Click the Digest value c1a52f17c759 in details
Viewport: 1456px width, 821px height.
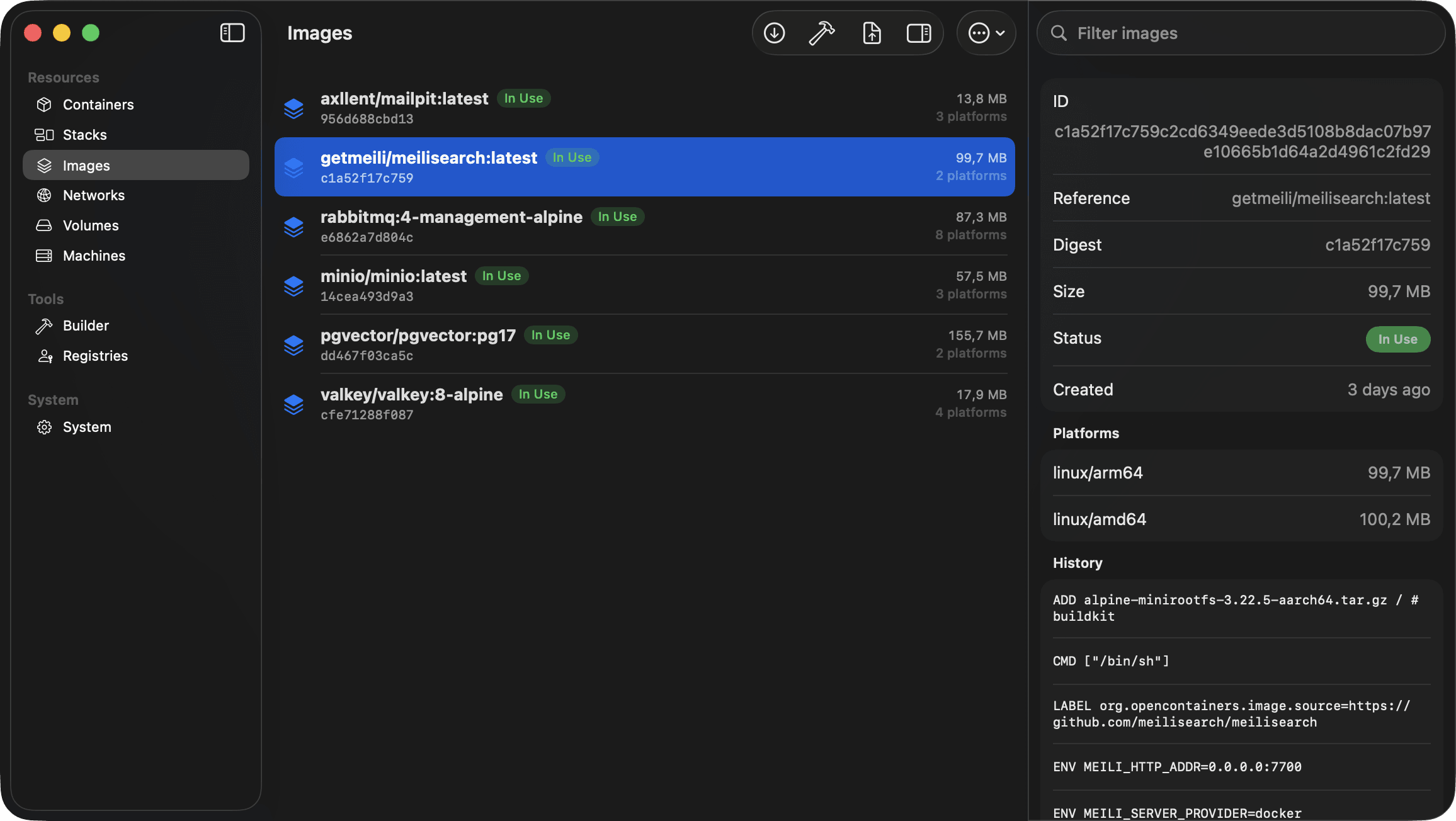click(x=1378, y=245)
